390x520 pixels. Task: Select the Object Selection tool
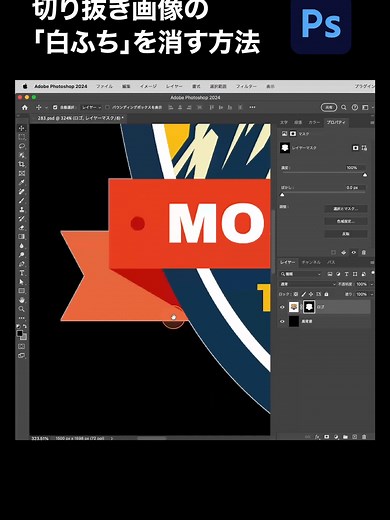(x=22, y=155)
